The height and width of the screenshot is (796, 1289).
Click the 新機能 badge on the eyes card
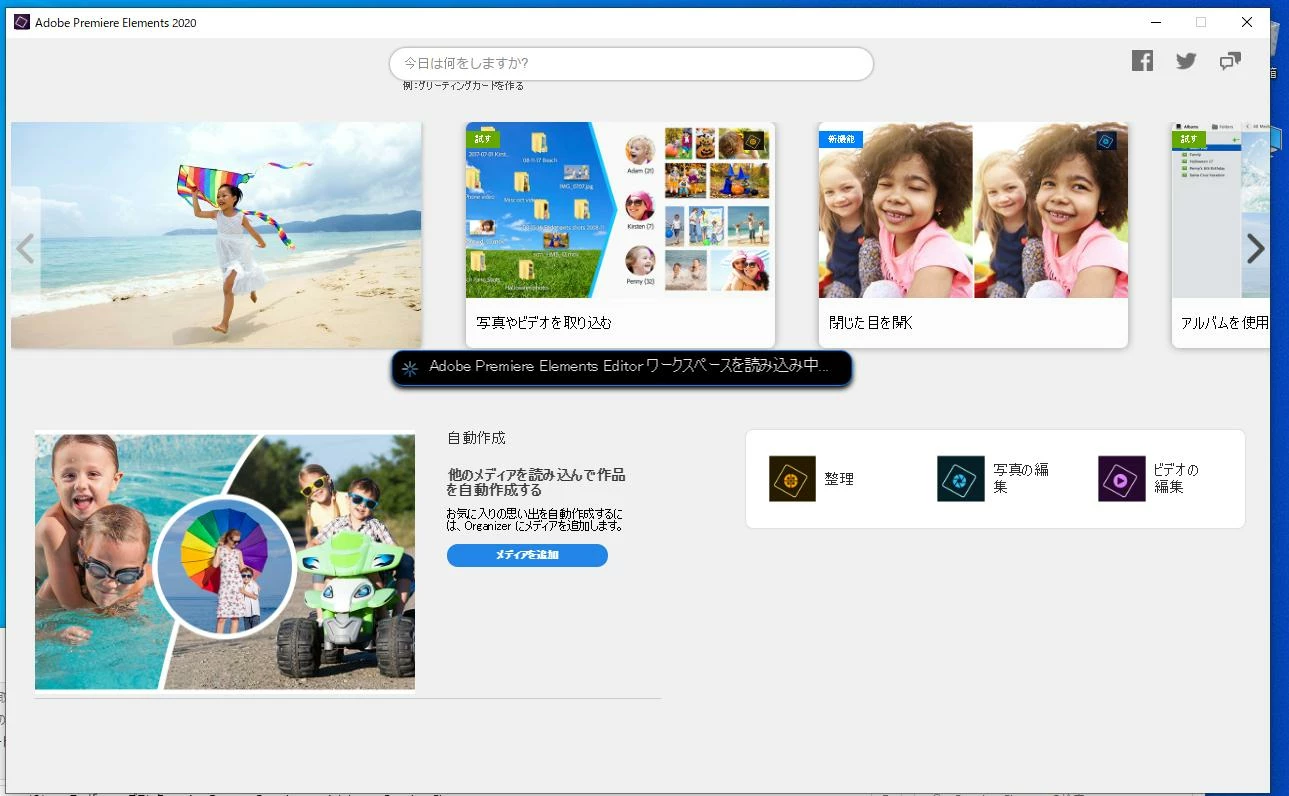coord(841,139)
